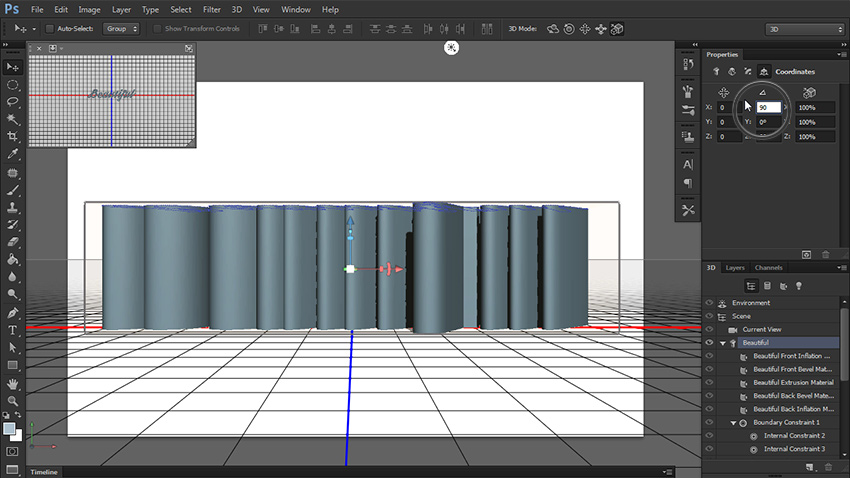The height and width of the screenshot is (478, 850).
Task: Enable the Auto-Select checkbox
Action: coord(50,29)
